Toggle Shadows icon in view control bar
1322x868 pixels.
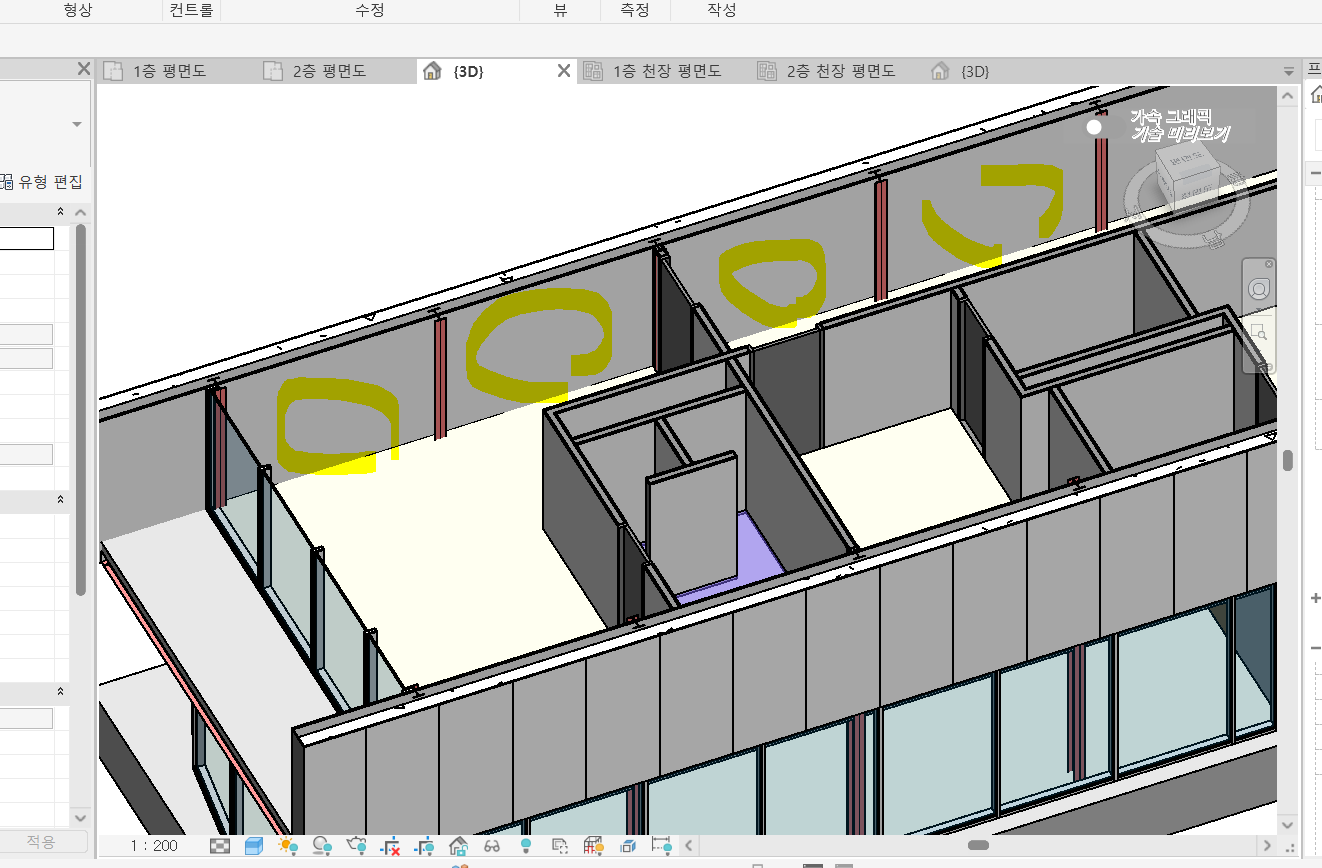point(322,846)
